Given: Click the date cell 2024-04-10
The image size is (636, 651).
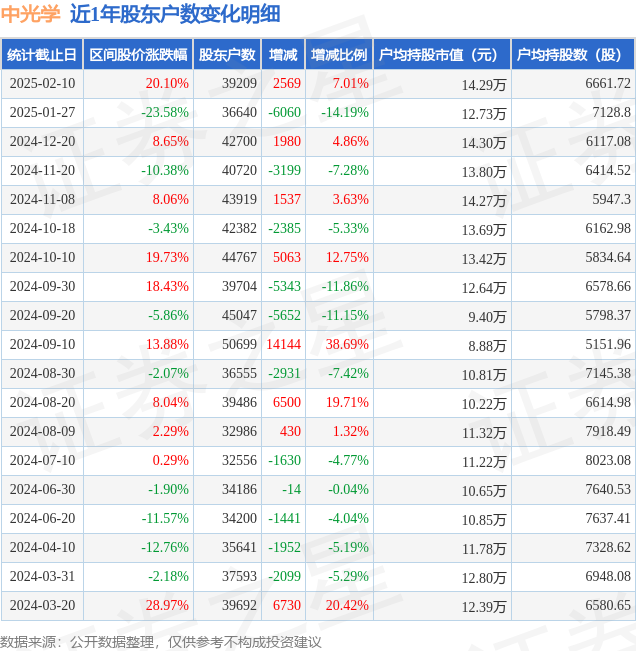Looking at the screenshot, I should pyautogui.click(x=42, y=547).
